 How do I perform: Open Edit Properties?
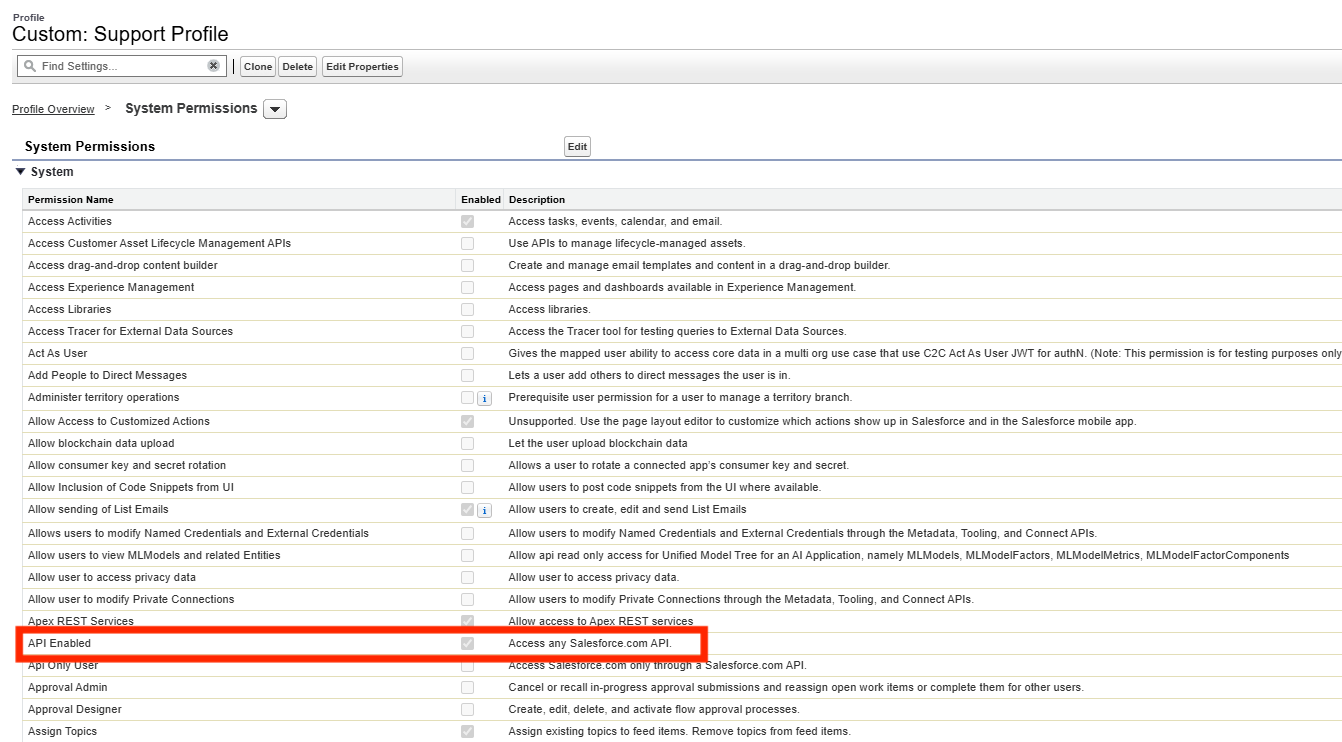pos(362,67)
